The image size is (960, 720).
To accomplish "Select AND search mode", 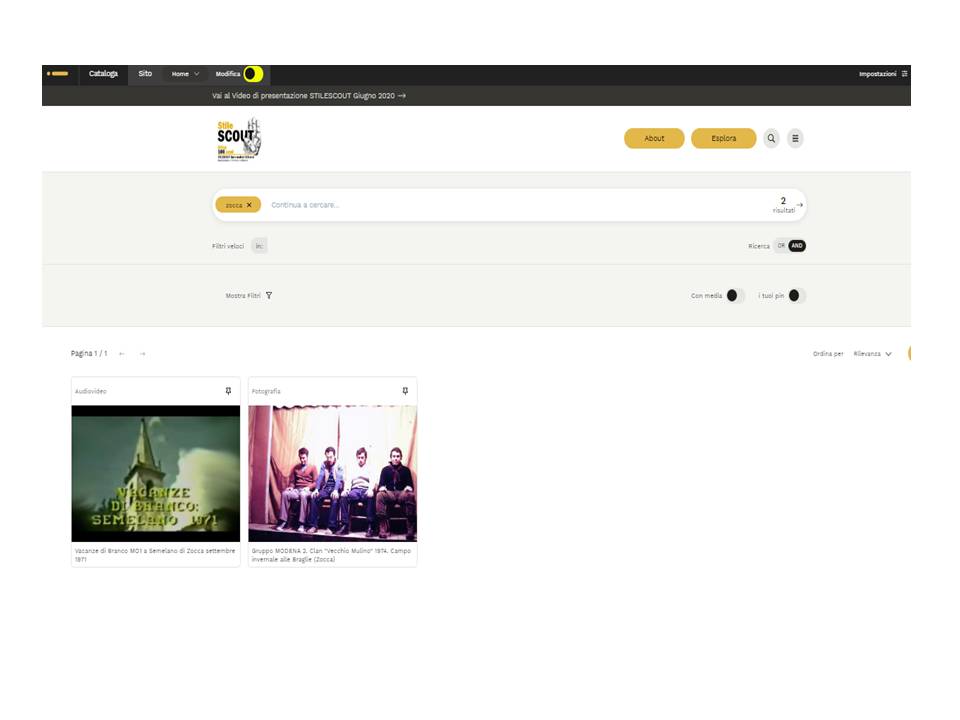I will pyautogui.click(x=797, y=246).
